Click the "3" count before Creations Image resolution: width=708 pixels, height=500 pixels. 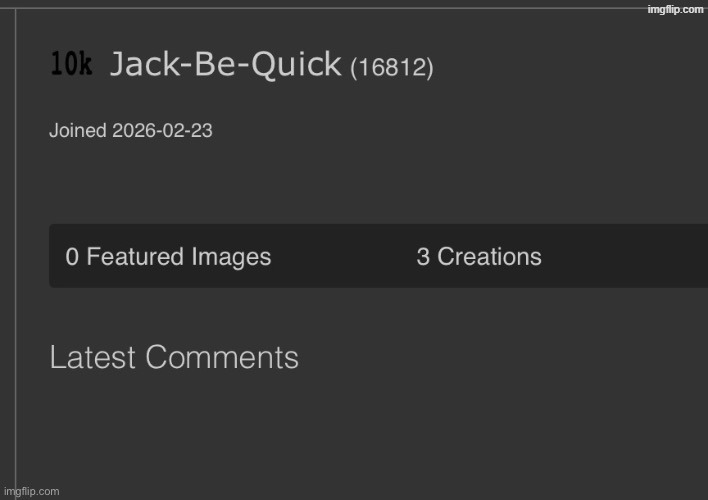423,257
